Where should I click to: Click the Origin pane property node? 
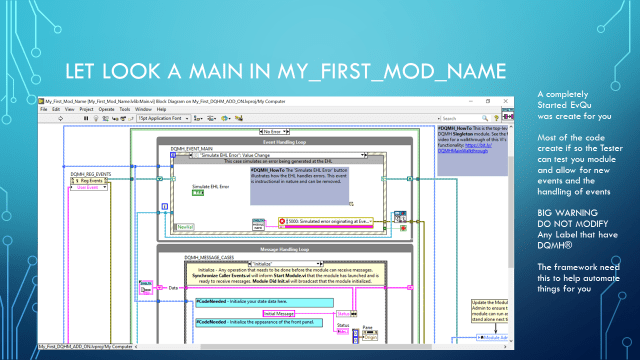click(370, 336)
